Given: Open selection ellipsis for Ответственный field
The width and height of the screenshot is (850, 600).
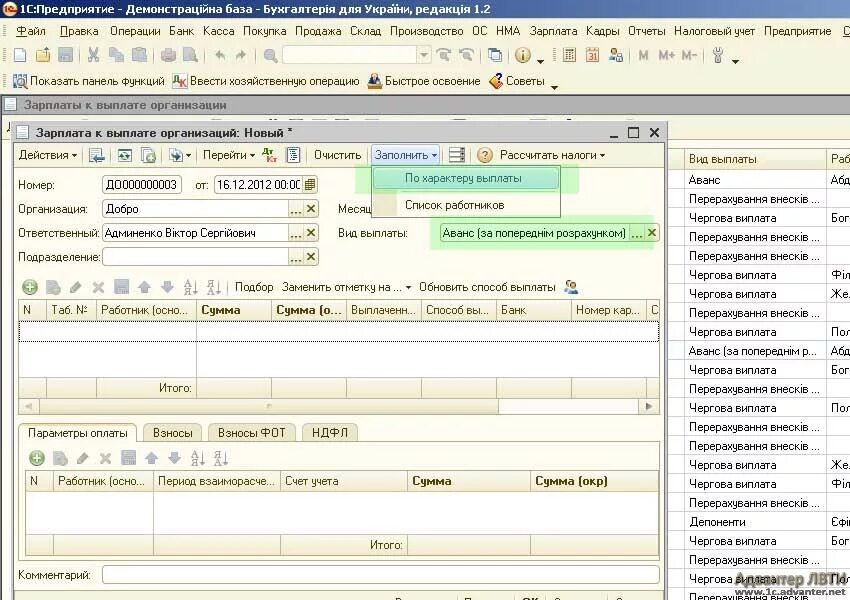Looking at the screenshot, I should coord(295,233).
